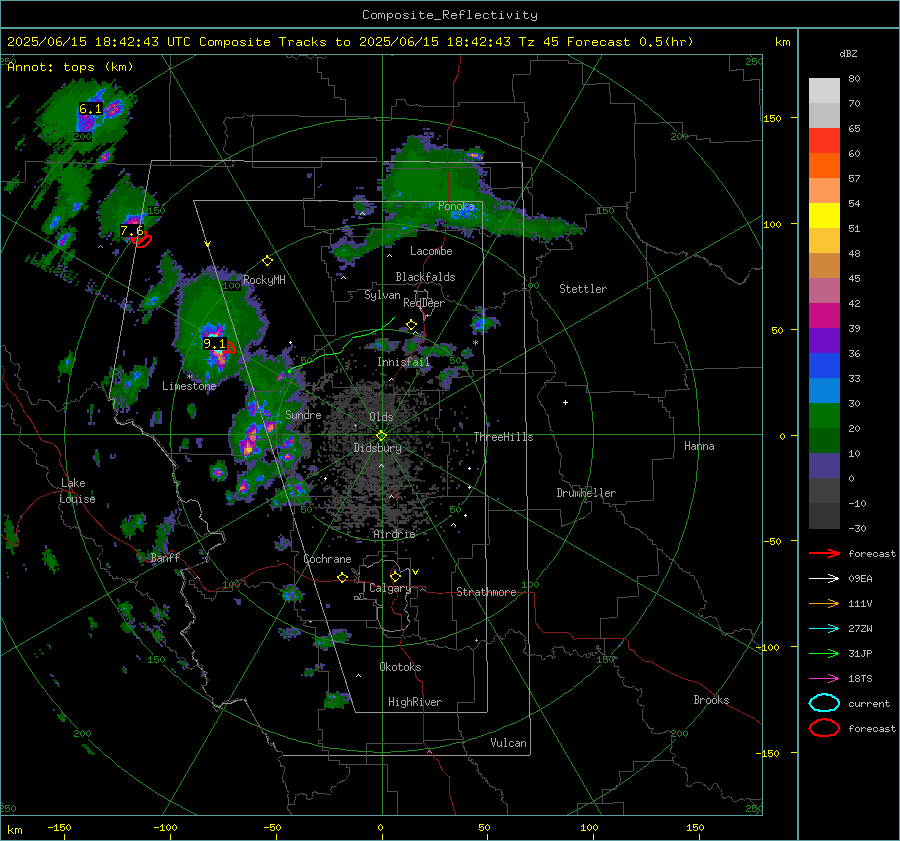Click the HighRiver town label
This screenshot has width=900, height=841.
(x=415, y=702)
